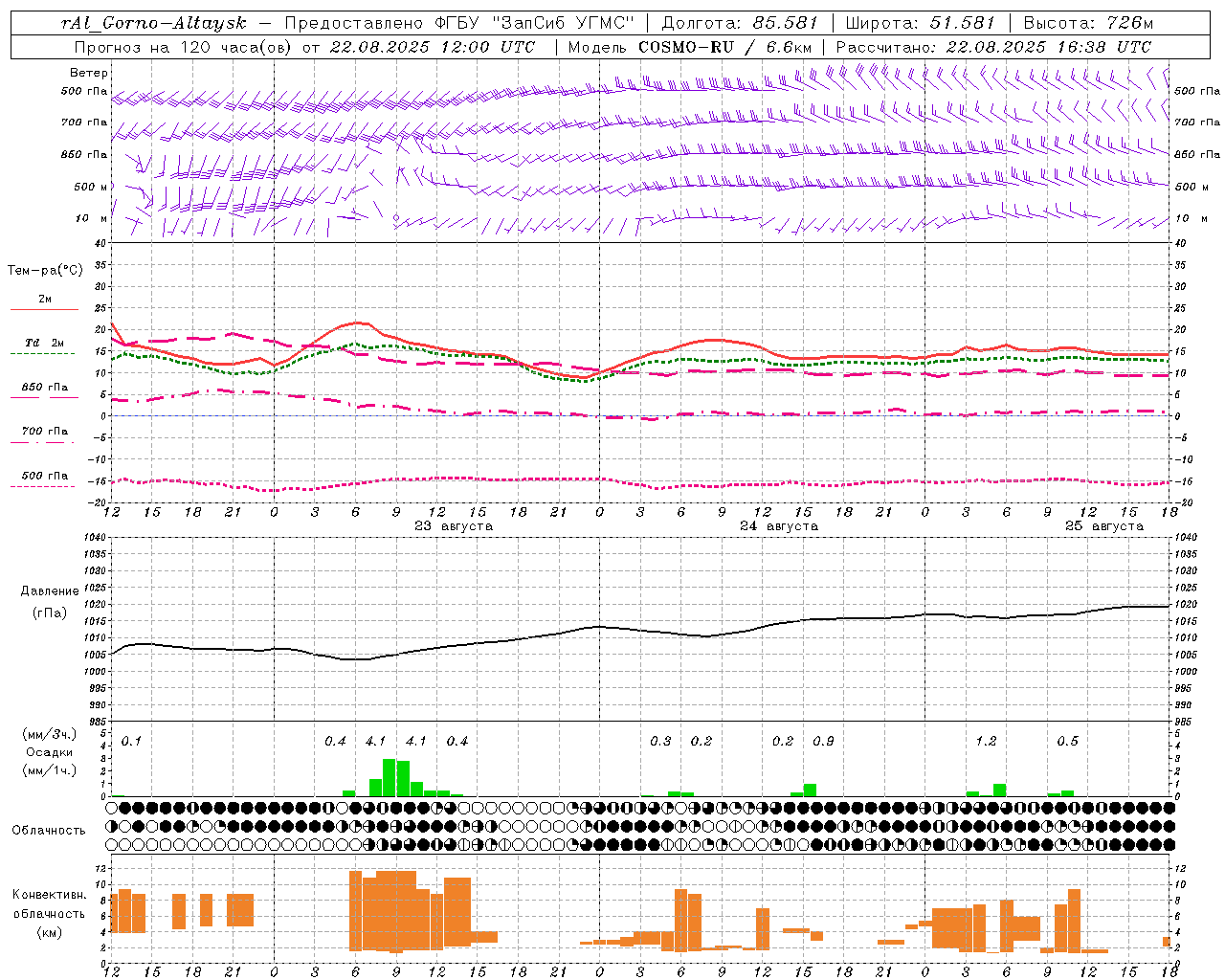Click the 850 гПа temperature legend entry
The height and width of the screenshot is (980, 1225).
pos(45,388)
